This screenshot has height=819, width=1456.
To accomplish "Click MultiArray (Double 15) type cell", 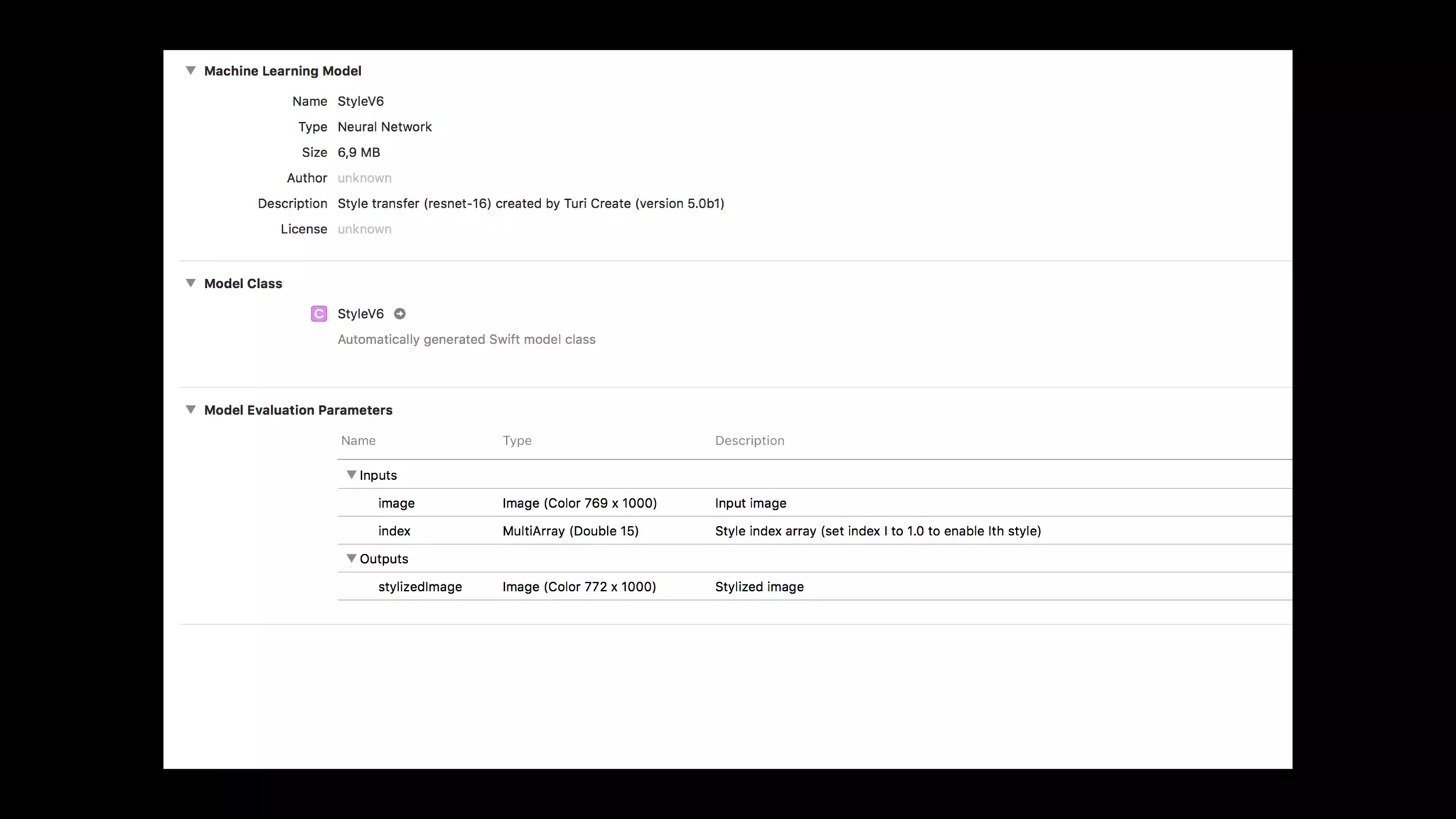I will [x=571, y=531].
